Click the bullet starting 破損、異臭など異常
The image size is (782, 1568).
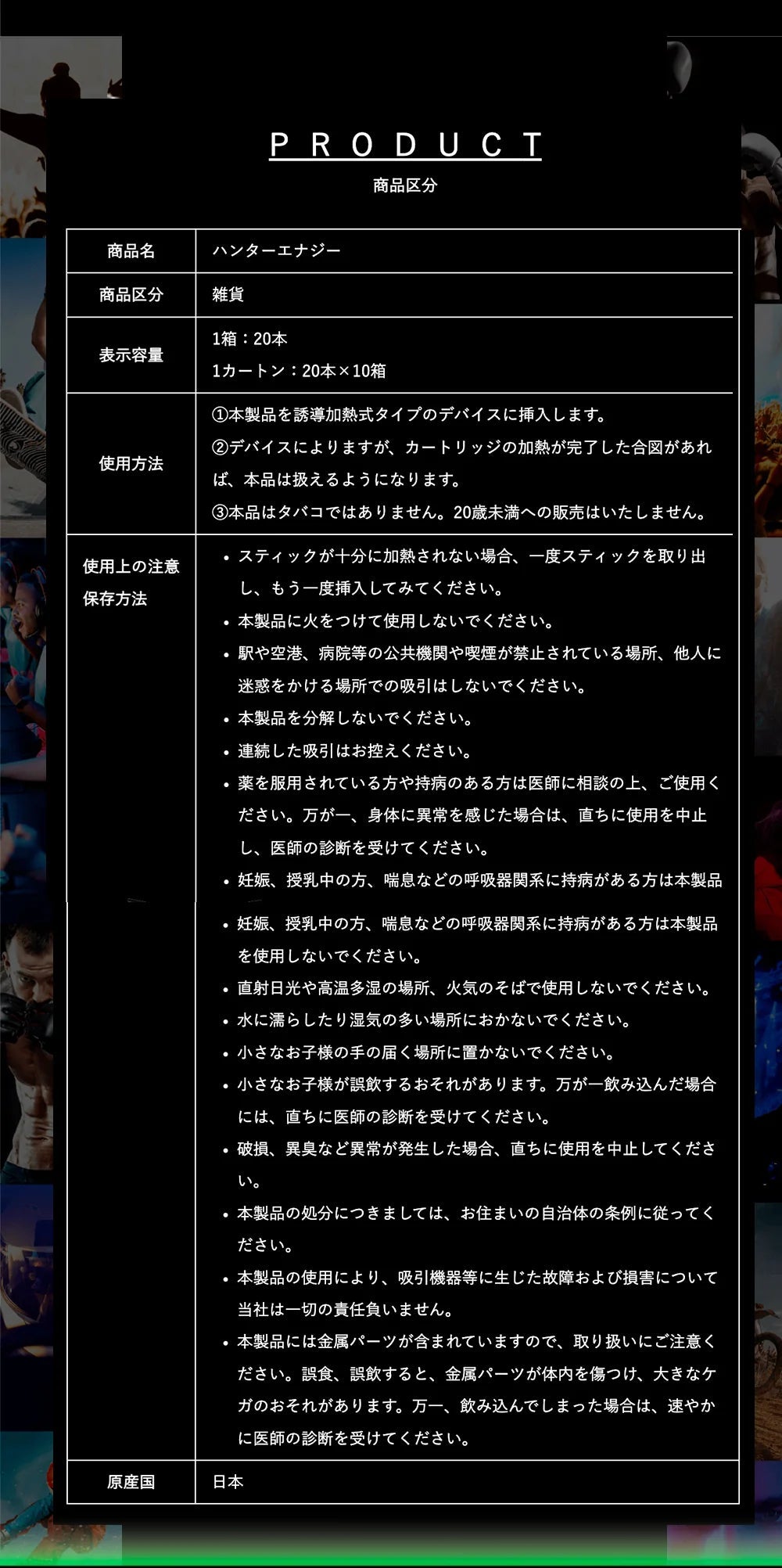(477, 1165)
